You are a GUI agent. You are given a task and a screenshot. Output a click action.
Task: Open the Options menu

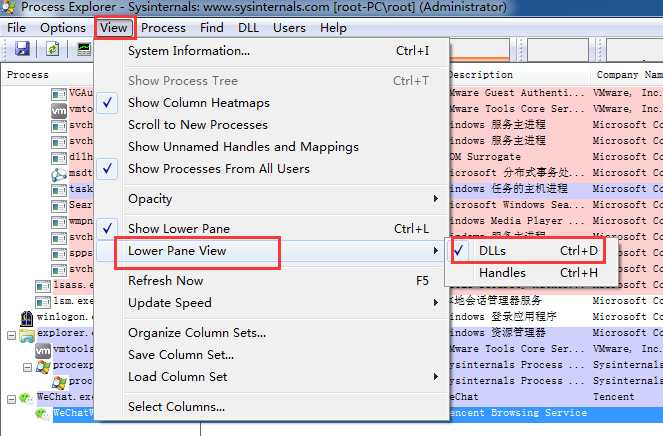pos(63,28)
